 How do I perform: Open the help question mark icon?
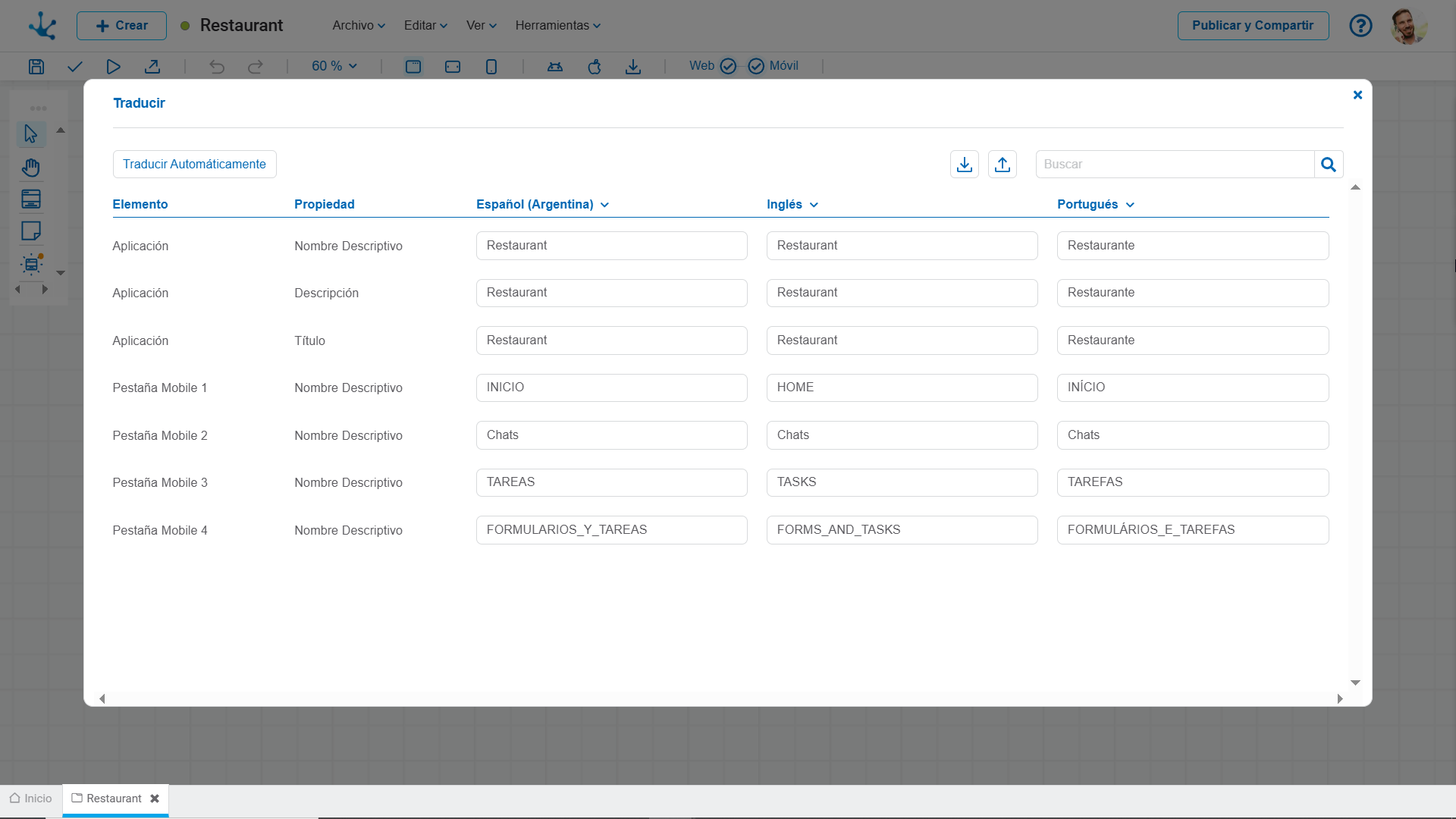pyautogui.click(x=1360, y=26)
